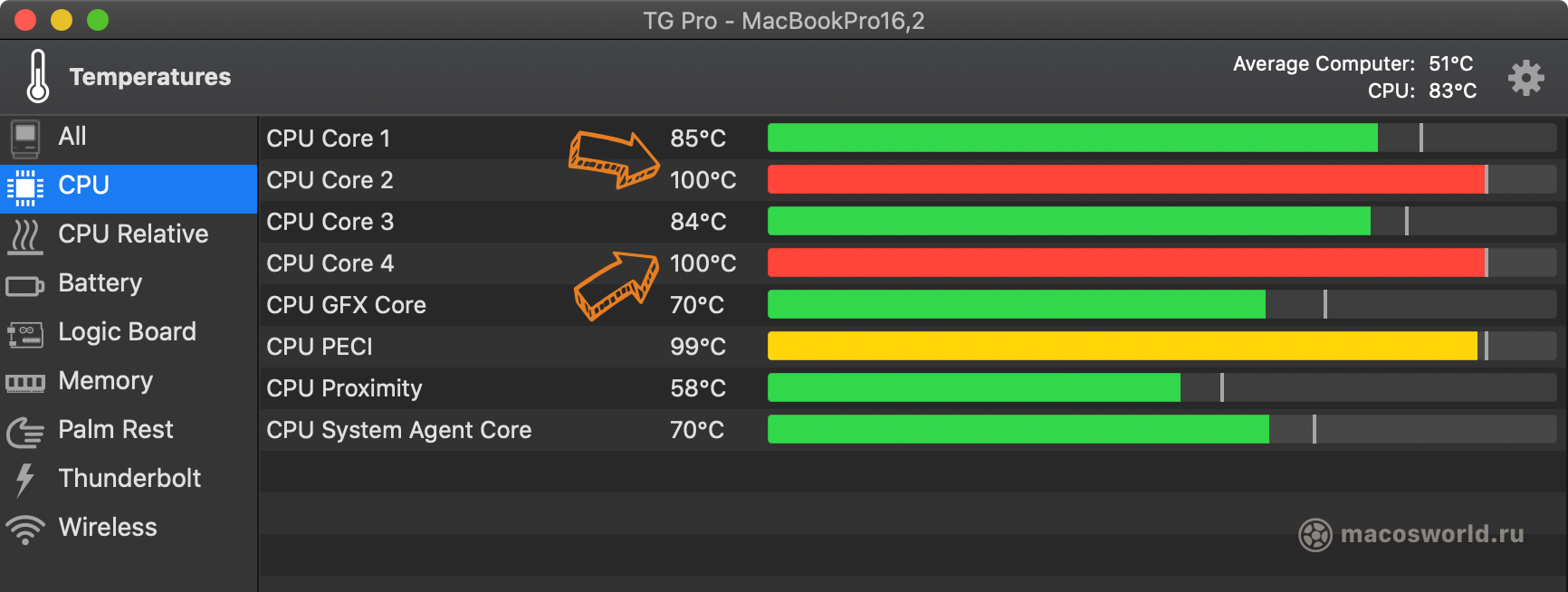Click the CPU Proximity 58°C reading

coord(698,388)
